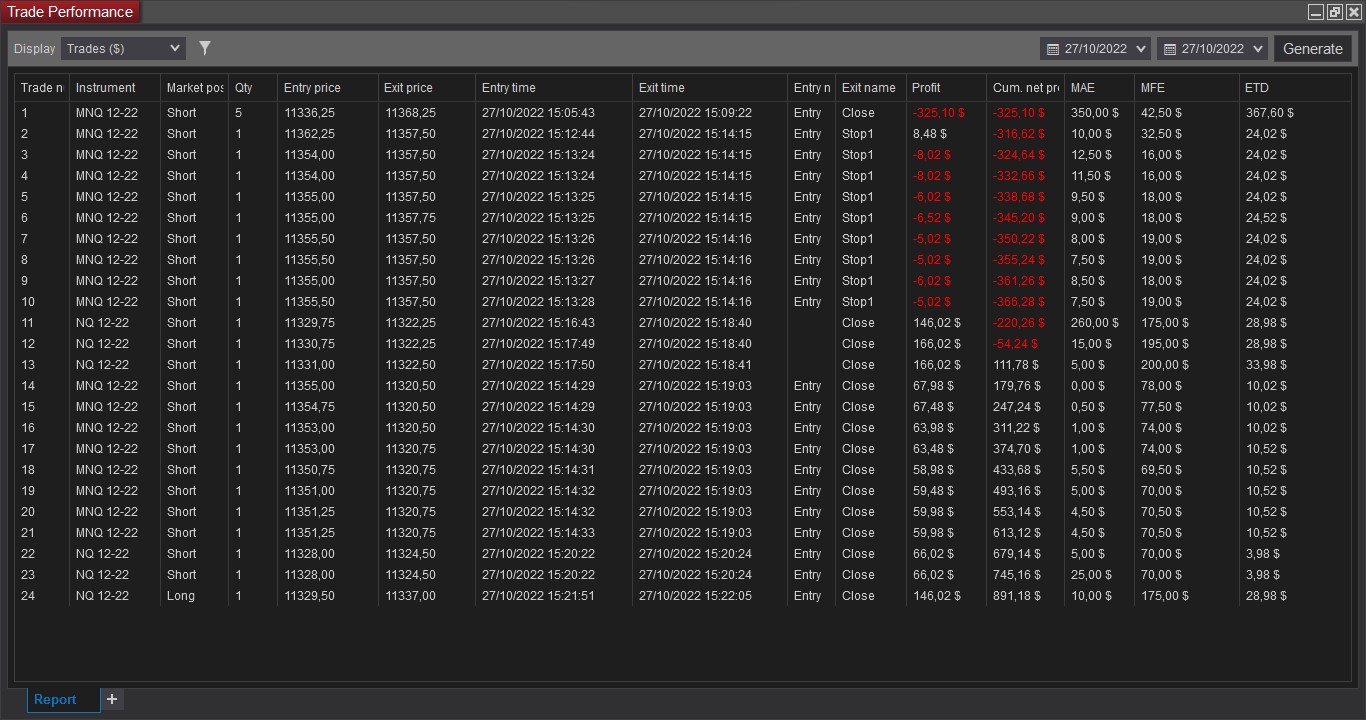Select exit time 27/10/2022 15:22:05
Viewport: 1366px width, 720px height.
point(695,596)
